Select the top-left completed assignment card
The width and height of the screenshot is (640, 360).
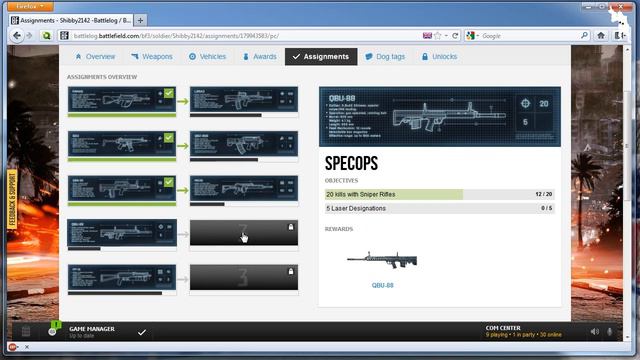pos(122,99)
